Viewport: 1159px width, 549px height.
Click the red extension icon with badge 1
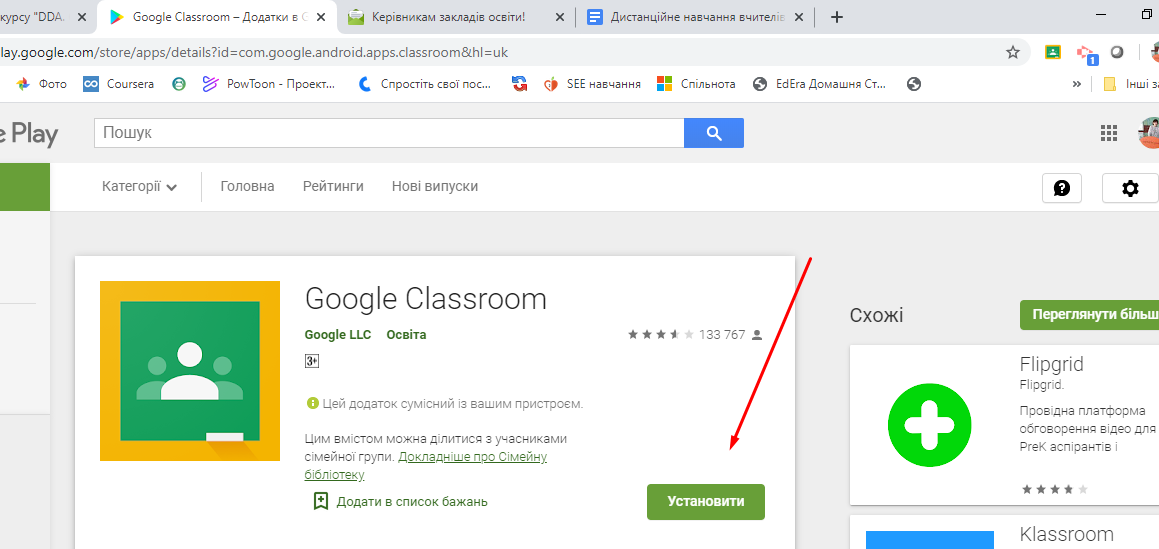point(1087,54)
